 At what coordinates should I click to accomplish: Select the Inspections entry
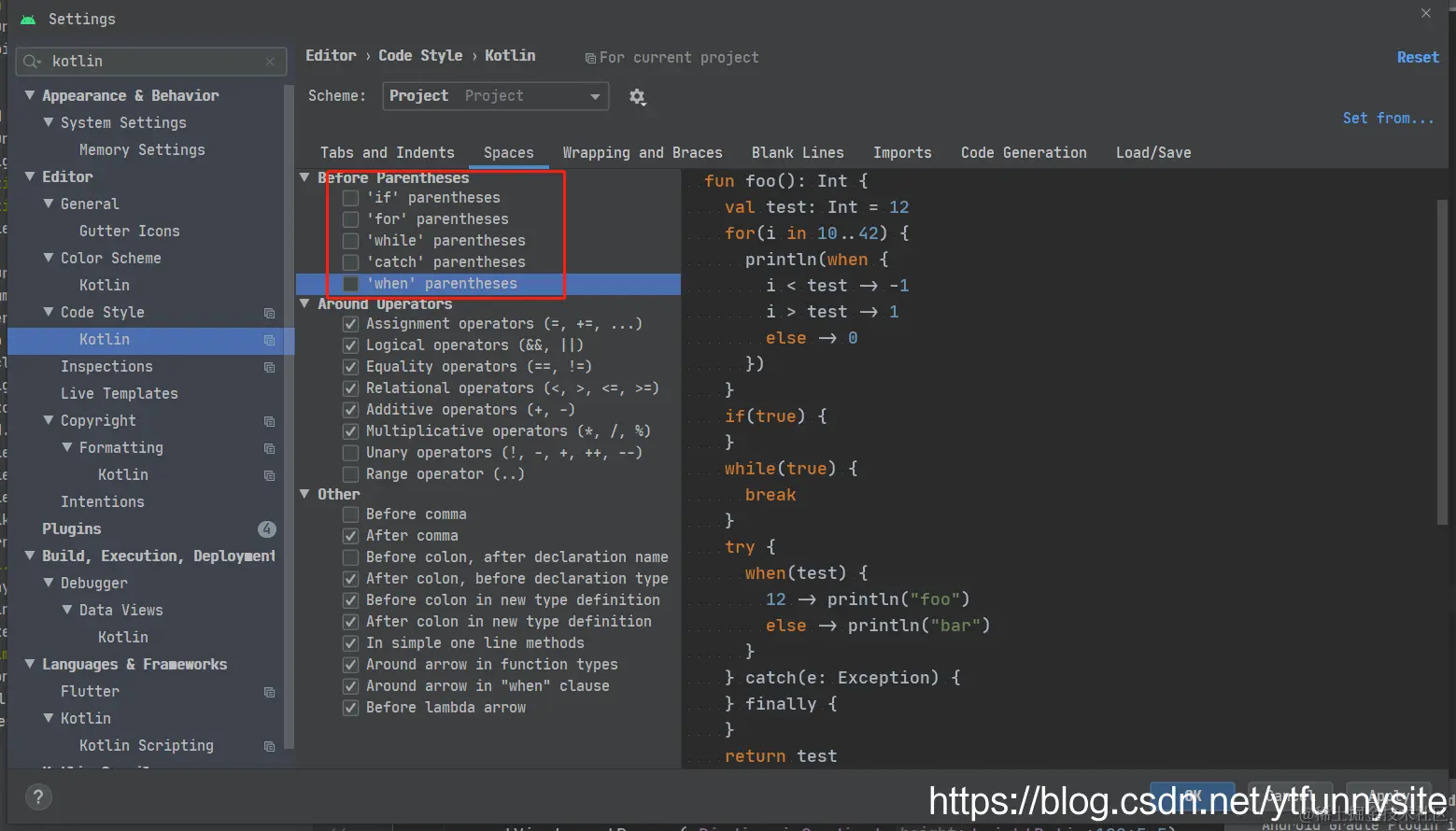(x=106, y=367)
